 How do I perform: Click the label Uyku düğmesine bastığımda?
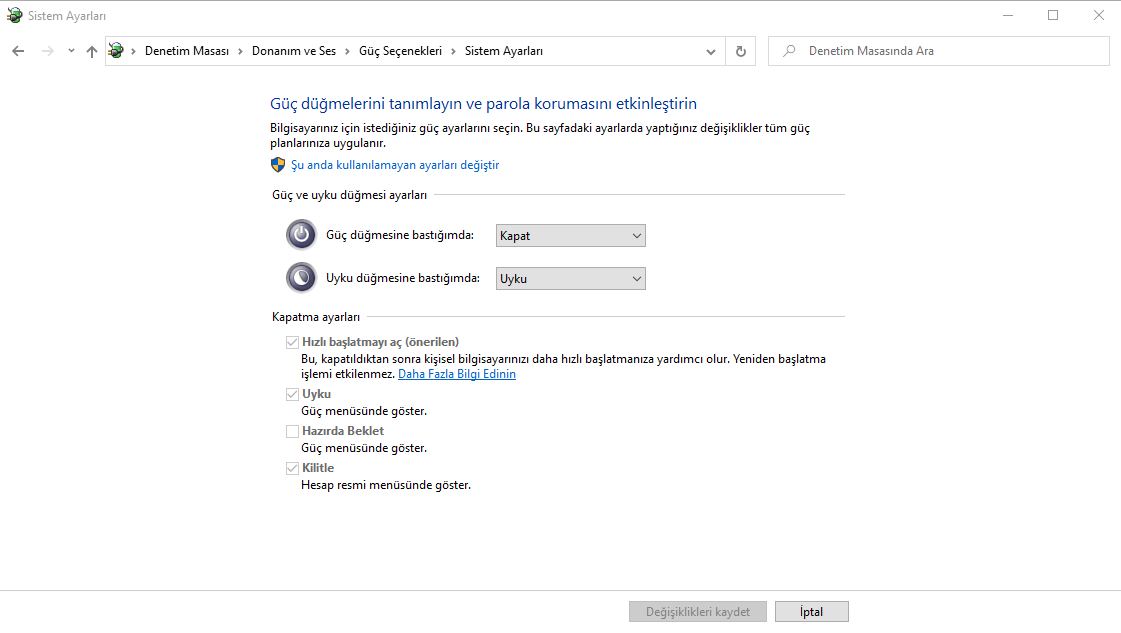403,278
